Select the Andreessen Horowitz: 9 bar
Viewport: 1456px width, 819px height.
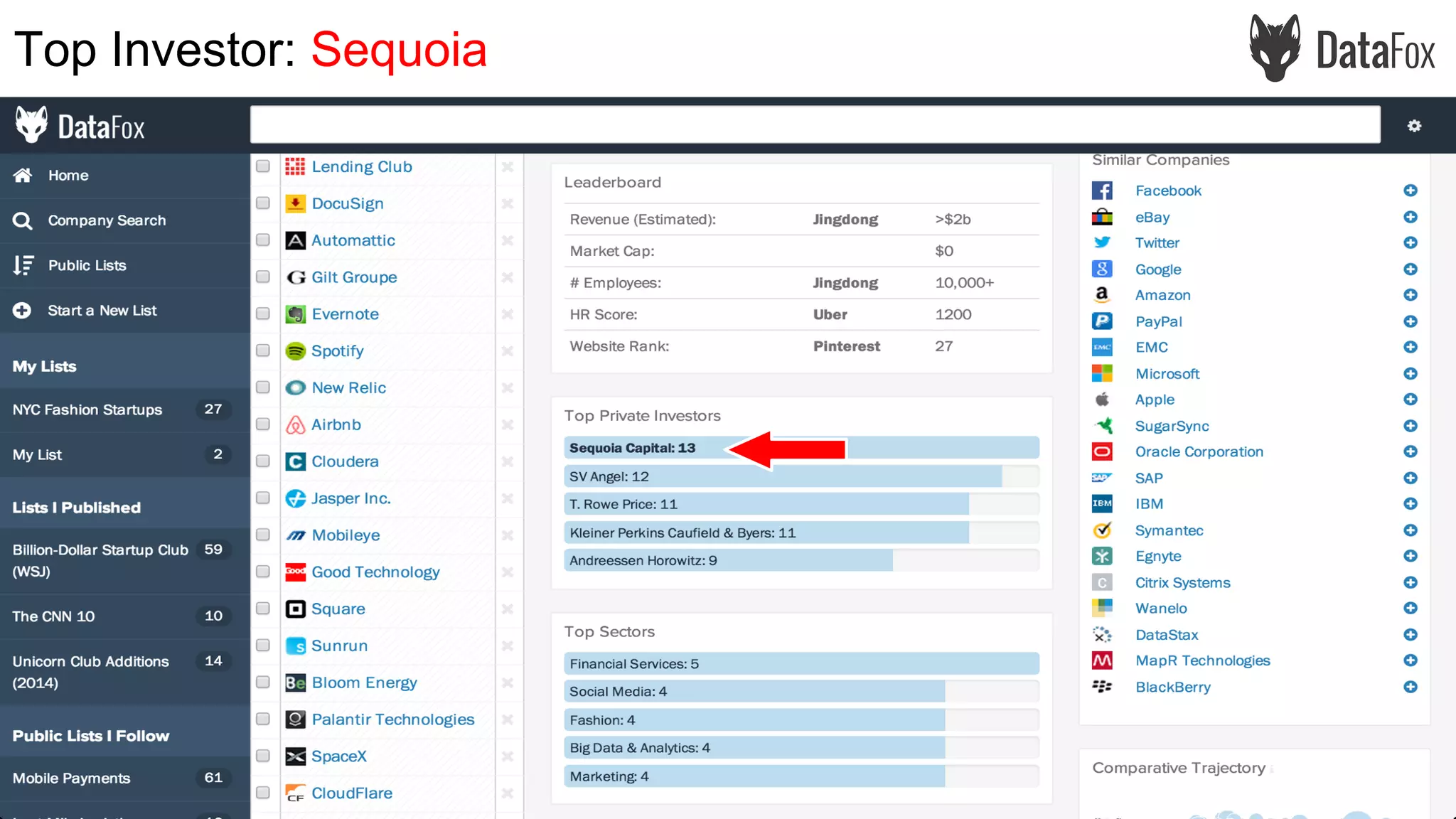(x=801, y=560)
